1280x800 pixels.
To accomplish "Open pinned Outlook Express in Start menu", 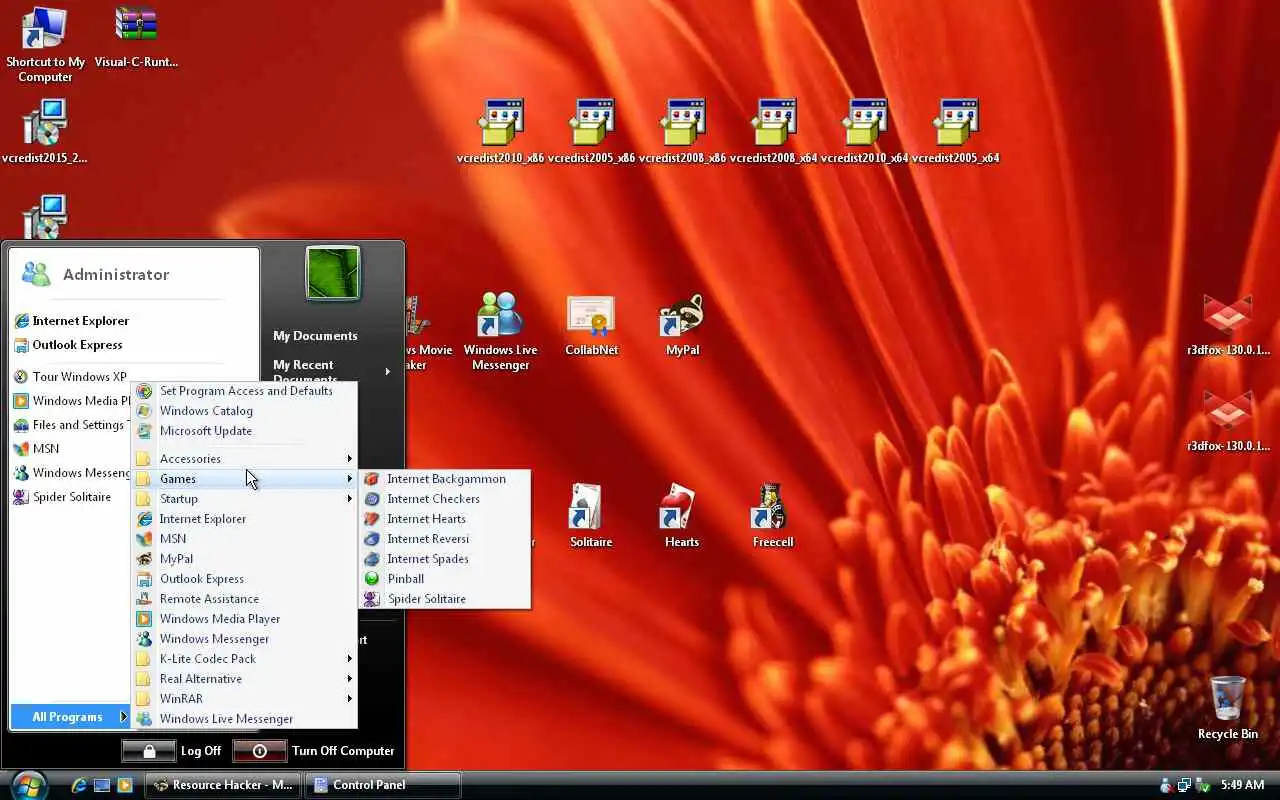I will pos(69,345).
